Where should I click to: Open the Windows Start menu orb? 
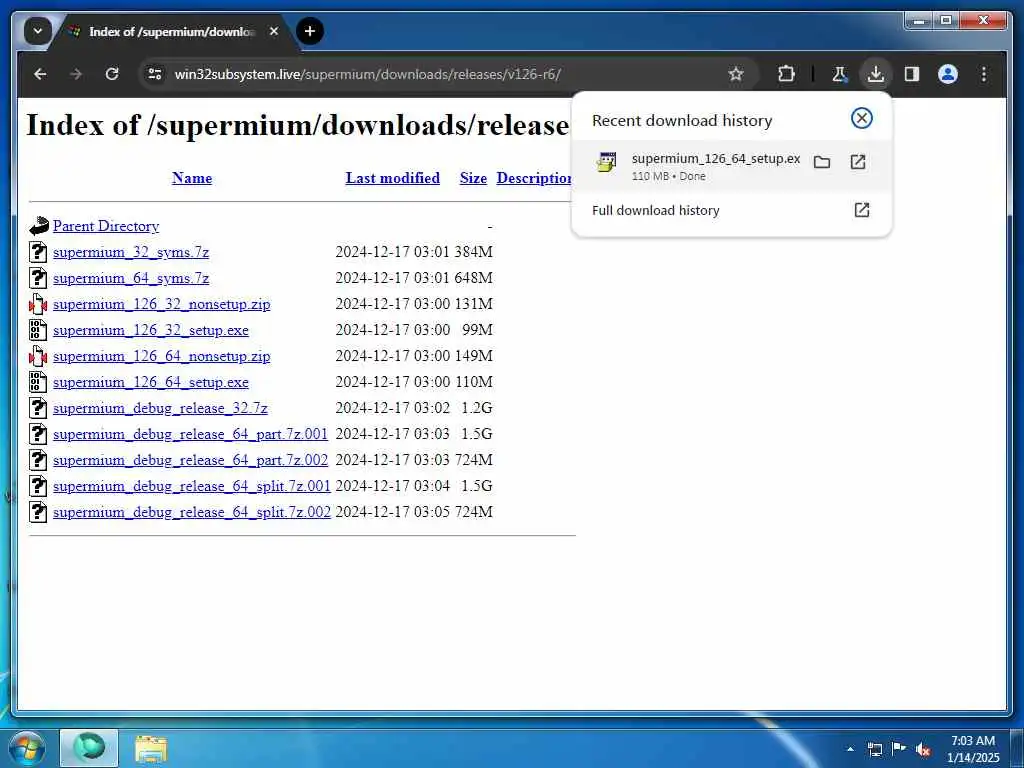point(27,748)
